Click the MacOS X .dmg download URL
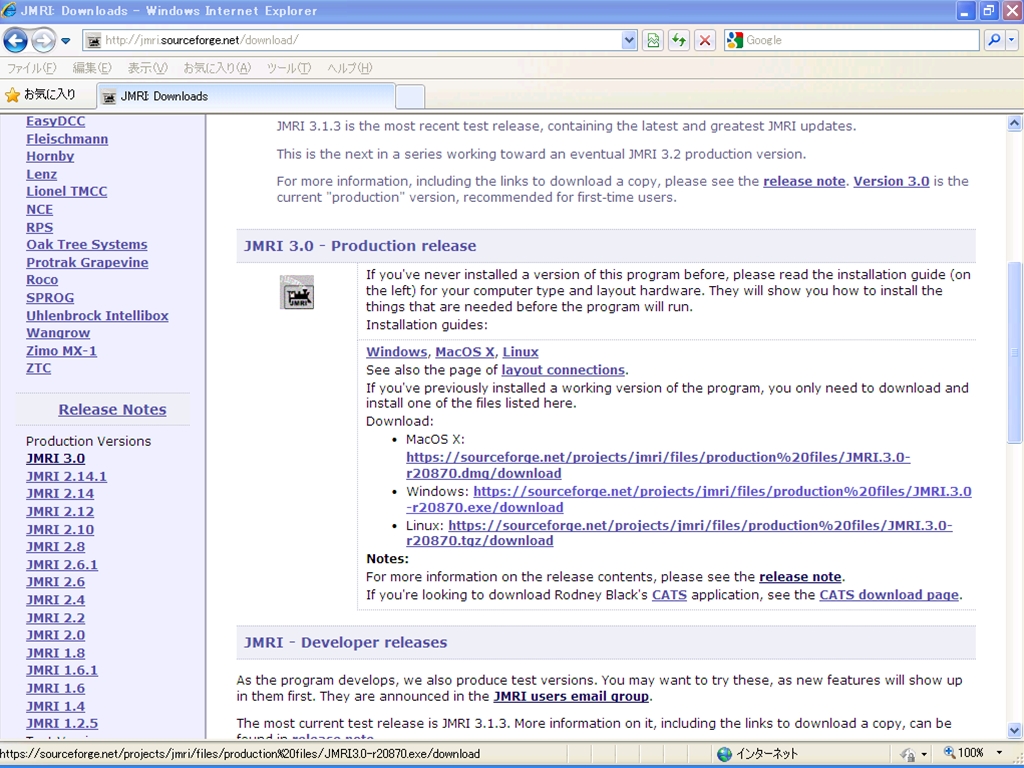 pyautogui.click(x=658, y=466)
